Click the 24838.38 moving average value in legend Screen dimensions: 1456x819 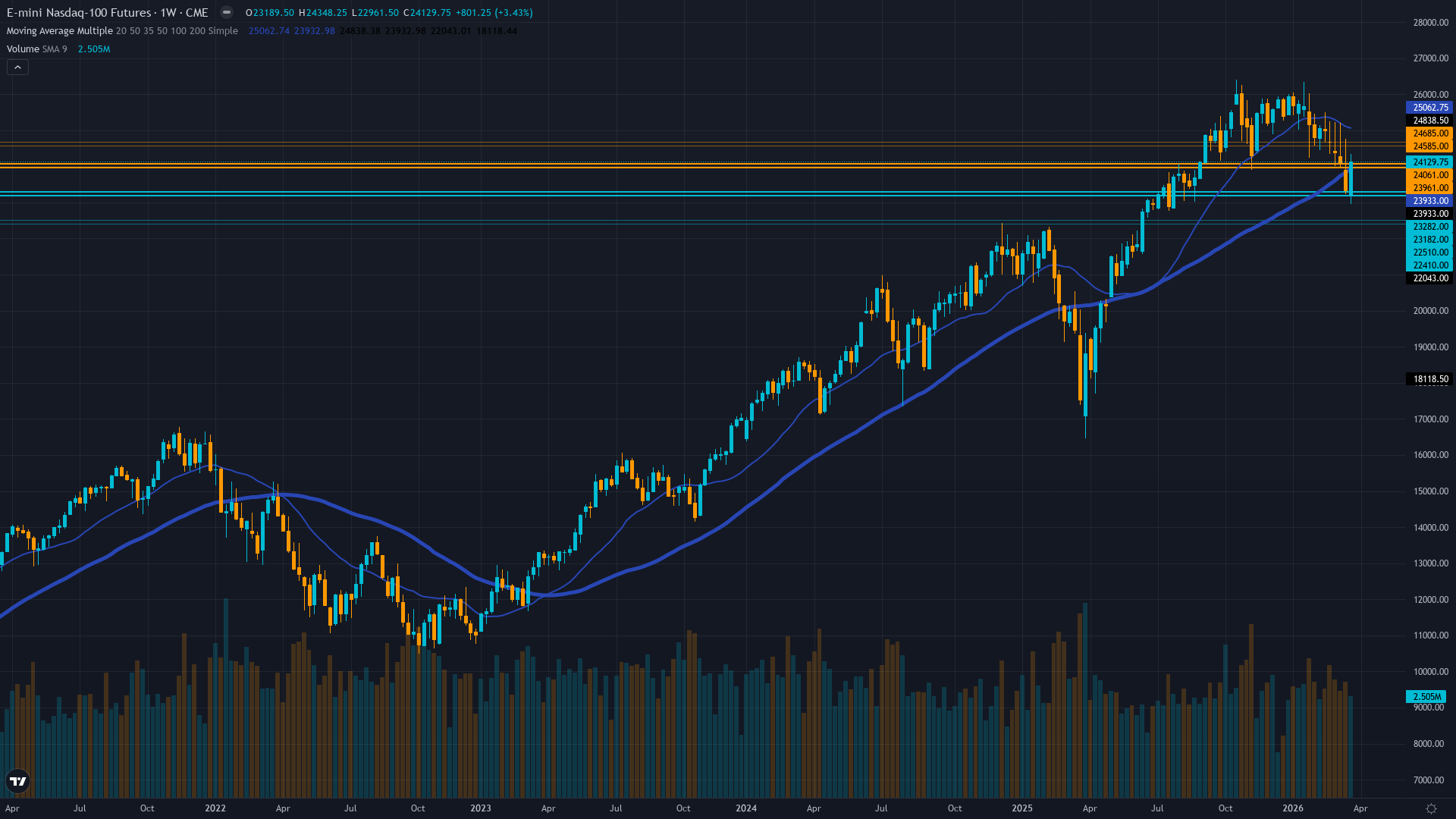pos(360,31)
